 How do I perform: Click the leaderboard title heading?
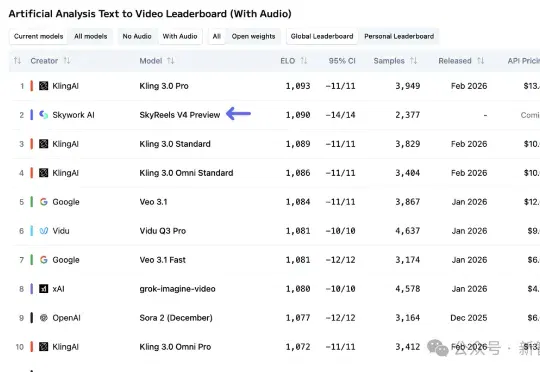150,14
